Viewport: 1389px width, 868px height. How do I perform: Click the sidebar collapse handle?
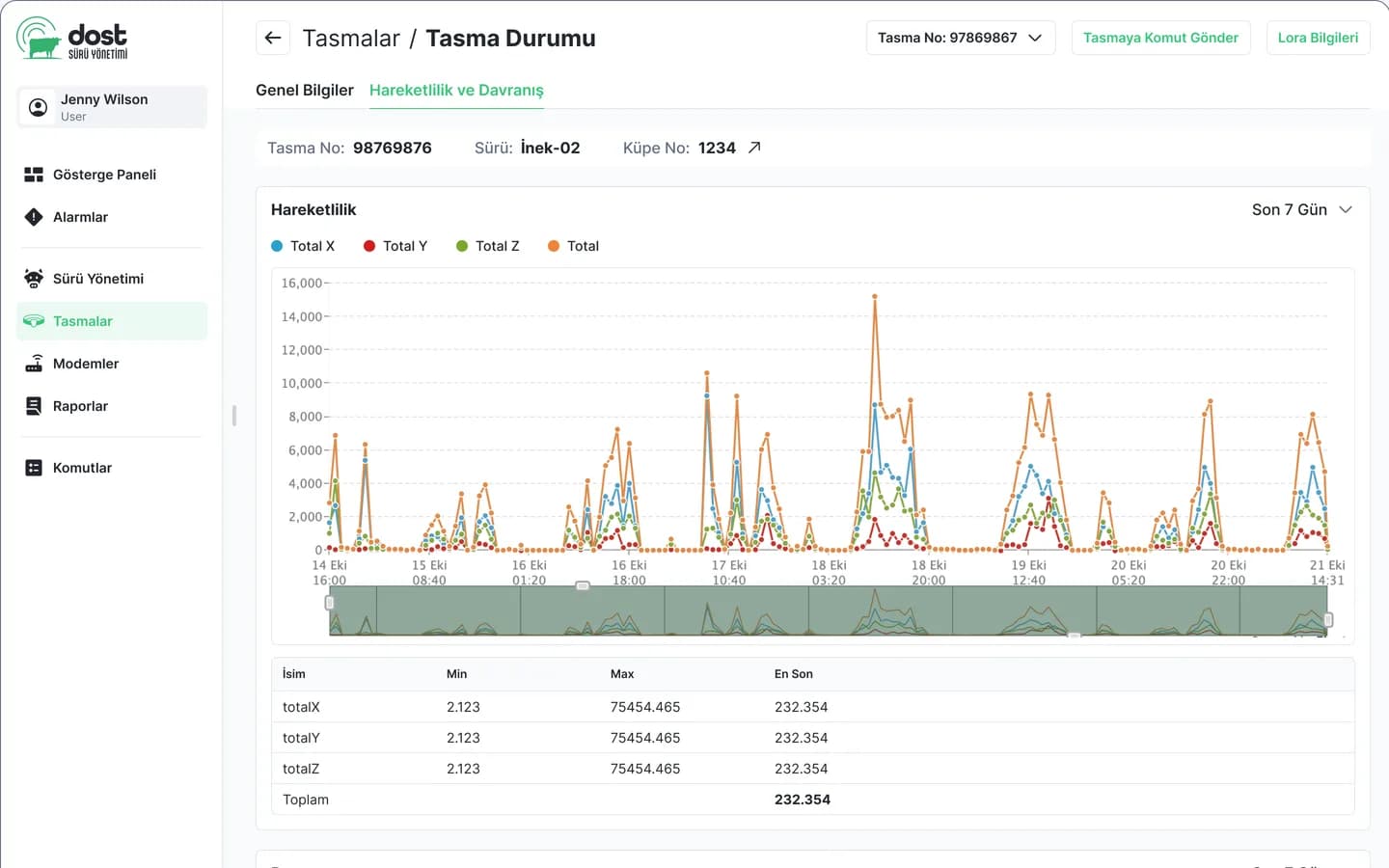coord(234,416)
